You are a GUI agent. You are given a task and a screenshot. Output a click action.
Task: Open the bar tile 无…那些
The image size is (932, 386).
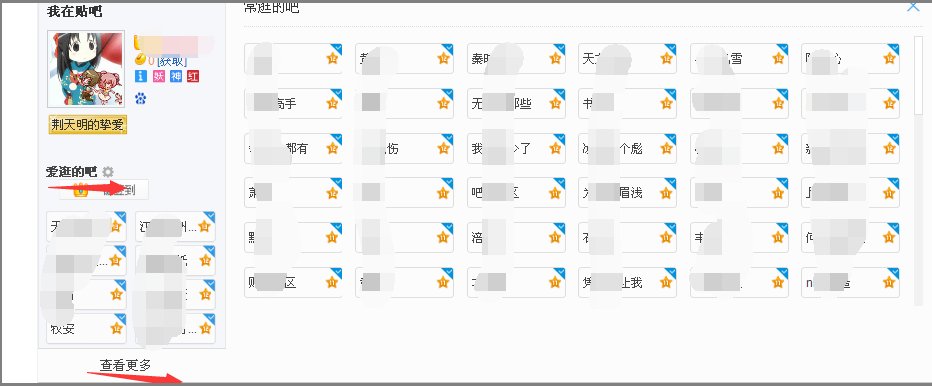(x=517, y=103)
